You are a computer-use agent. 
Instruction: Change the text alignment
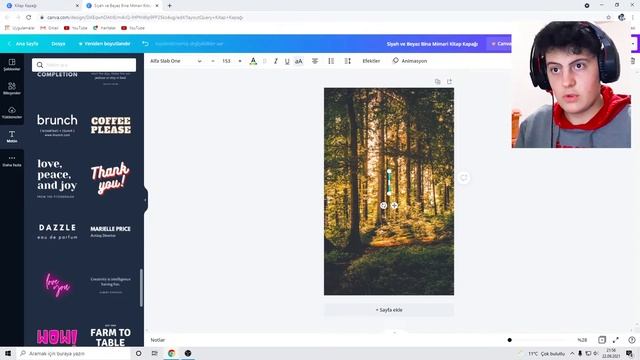tap(315, 61)
